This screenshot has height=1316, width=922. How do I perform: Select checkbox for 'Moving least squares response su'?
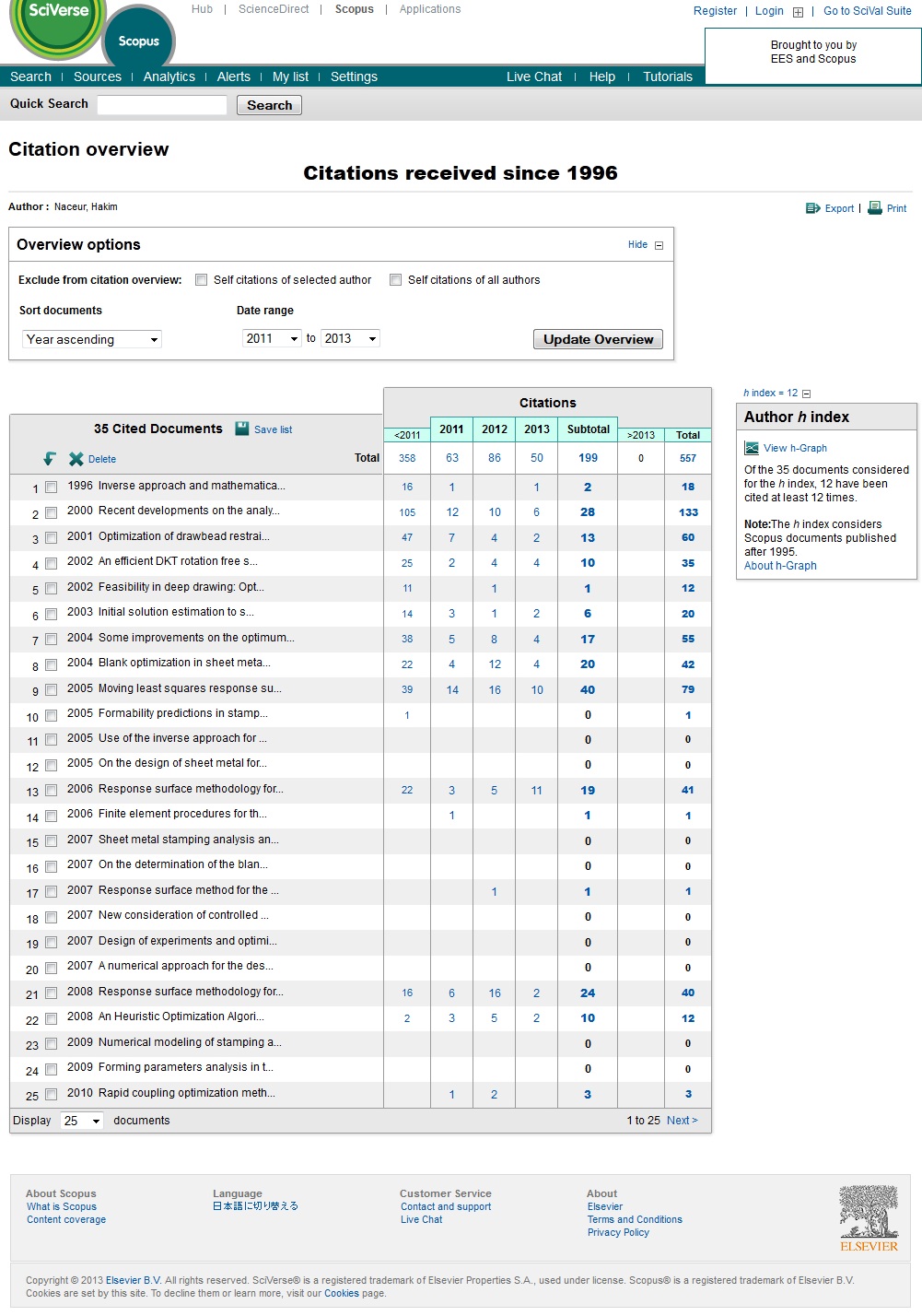point(52,690)
